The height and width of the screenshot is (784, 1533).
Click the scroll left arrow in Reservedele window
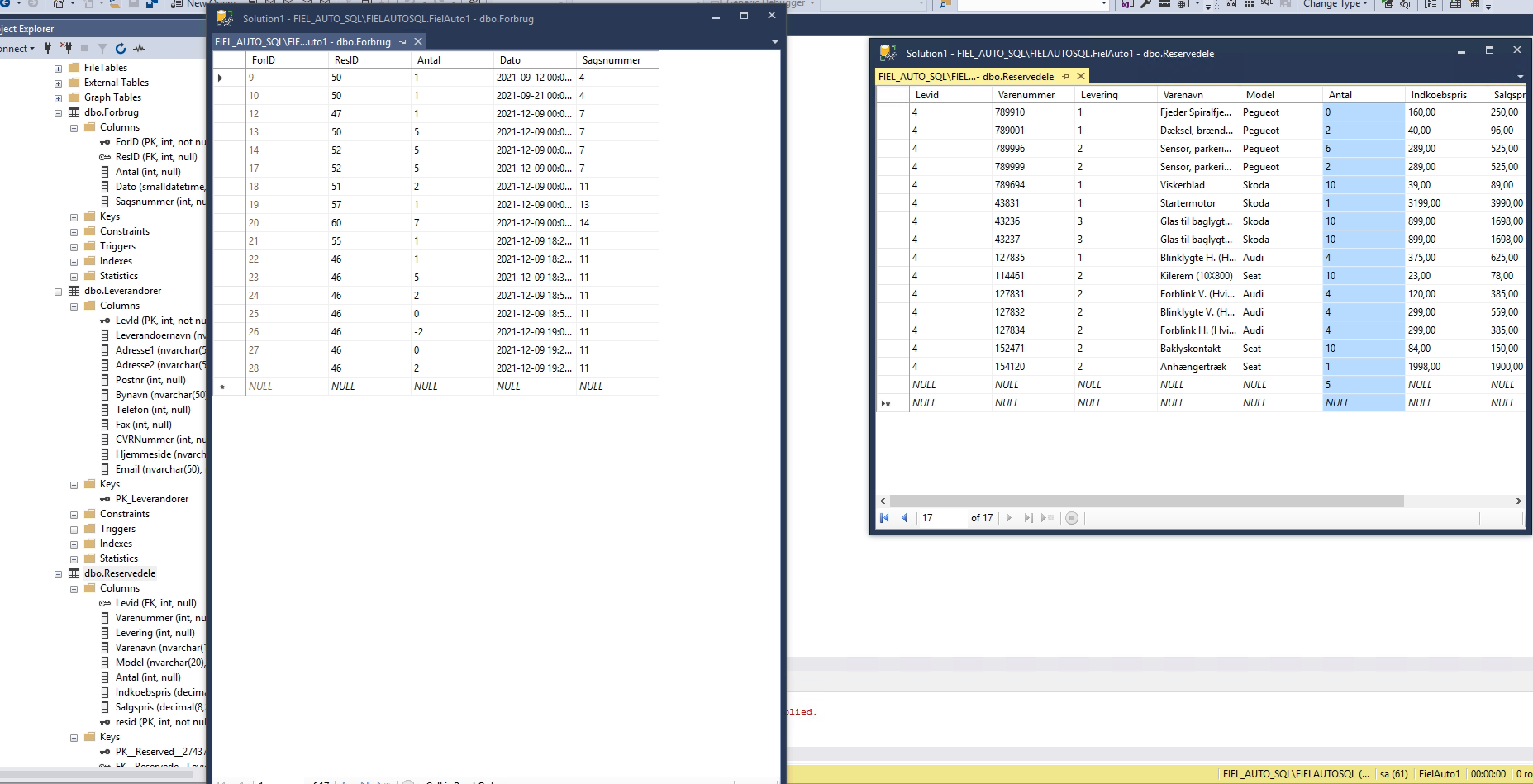point(883,501)
